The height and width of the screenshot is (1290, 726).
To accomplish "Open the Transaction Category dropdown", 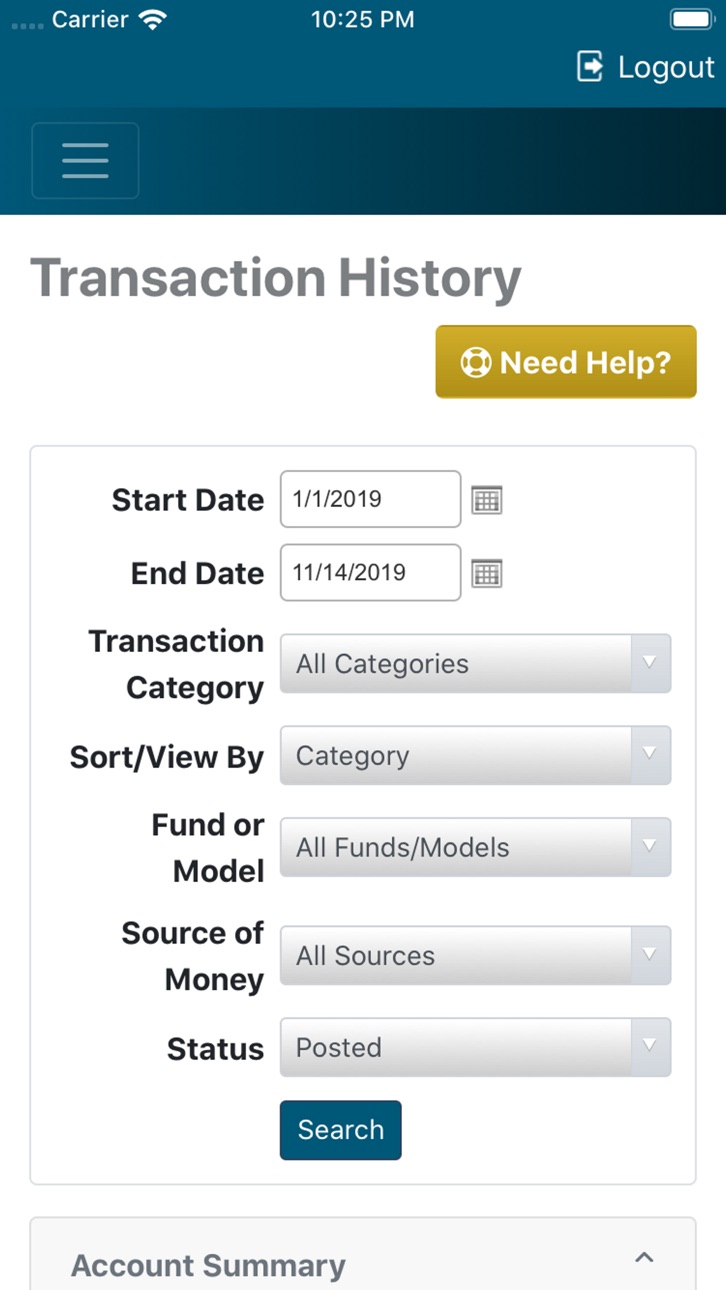I will pyautogui.click(x=475, y=664).
